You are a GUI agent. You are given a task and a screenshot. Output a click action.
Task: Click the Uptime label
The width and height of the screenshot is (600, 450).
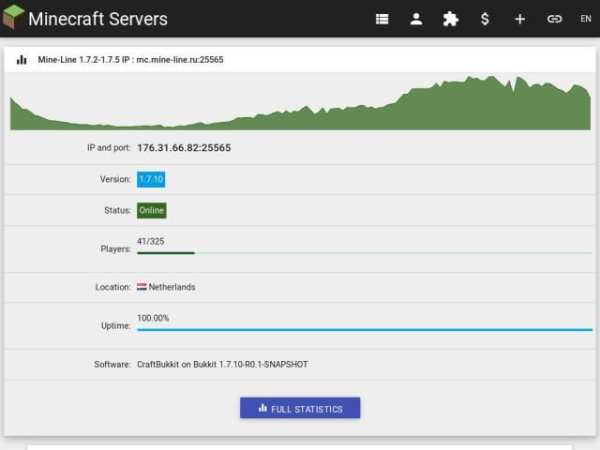(116, 326)
